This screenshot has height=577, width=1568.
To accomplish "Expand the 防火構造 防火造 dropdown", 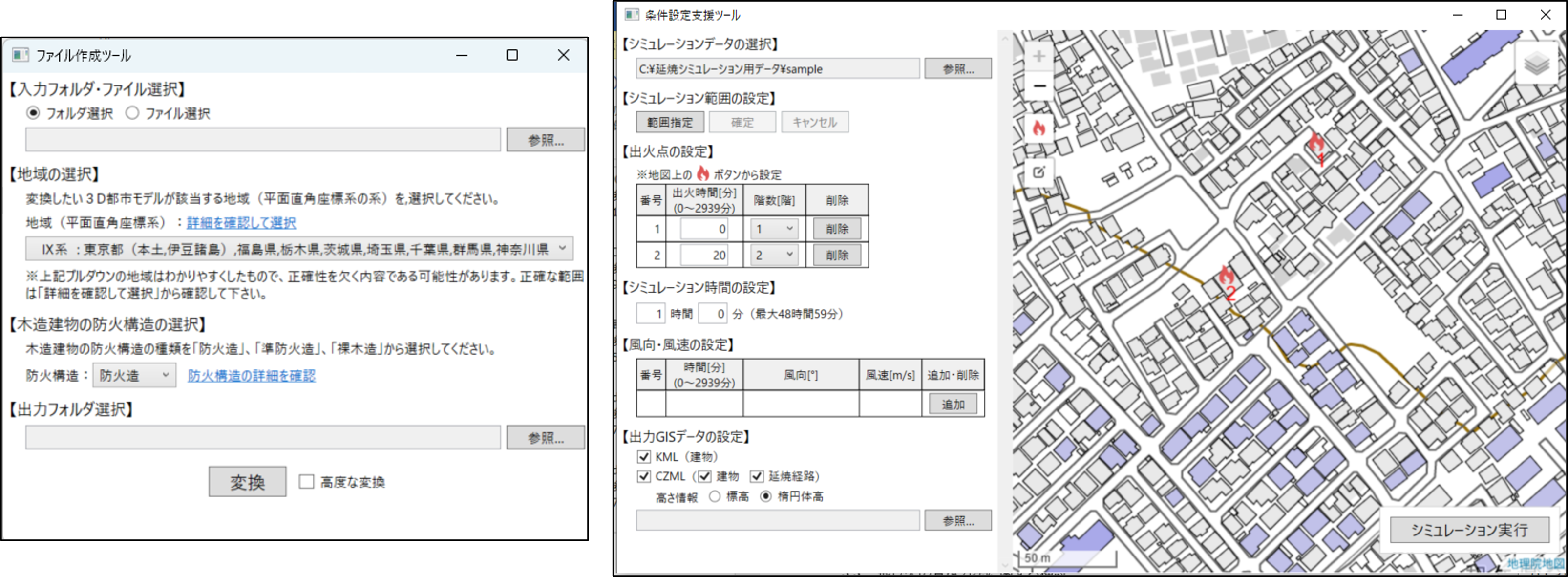I will [134, 376].
